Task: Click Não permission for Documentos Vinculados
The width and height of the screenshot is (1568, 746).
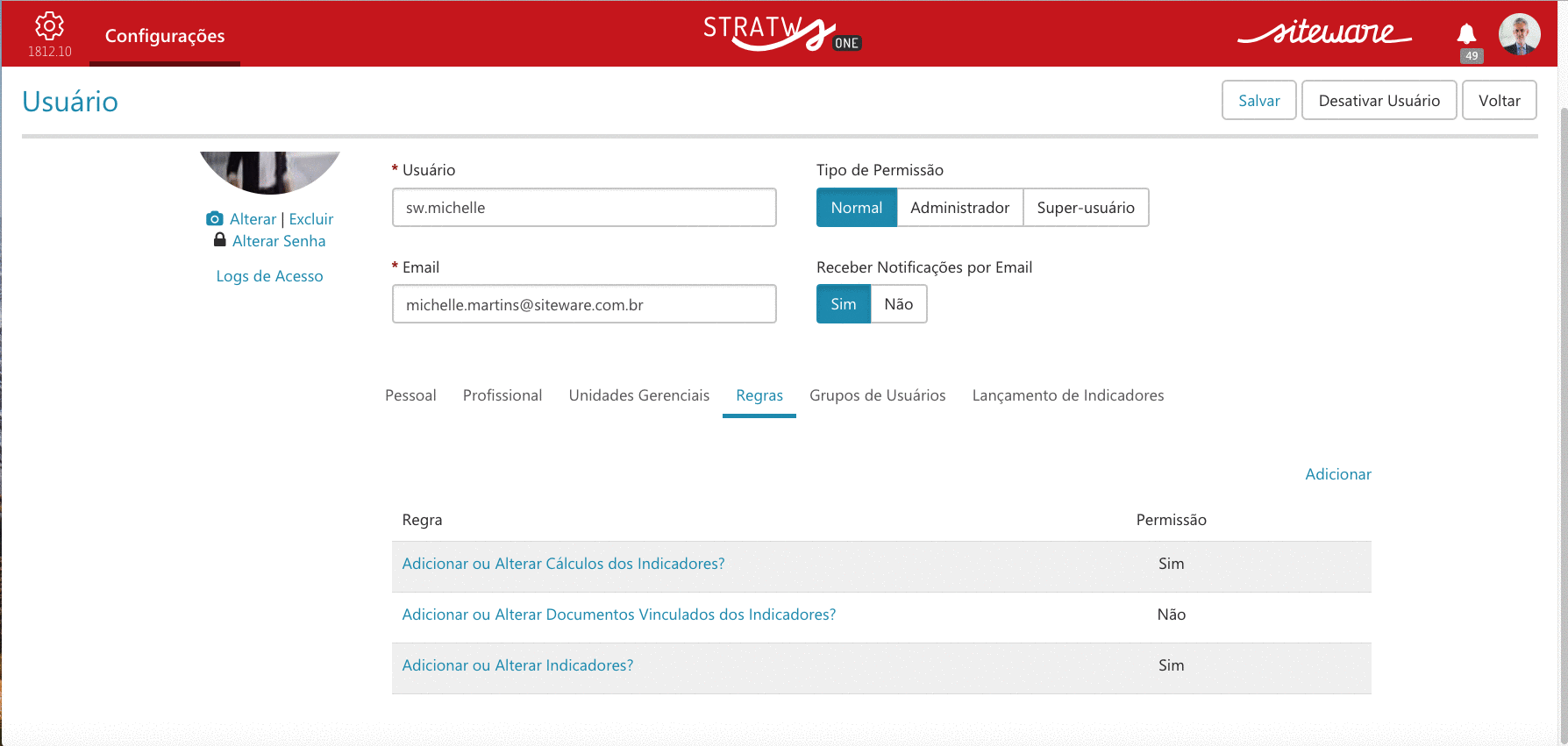Action: click(x=1172, y=615)
